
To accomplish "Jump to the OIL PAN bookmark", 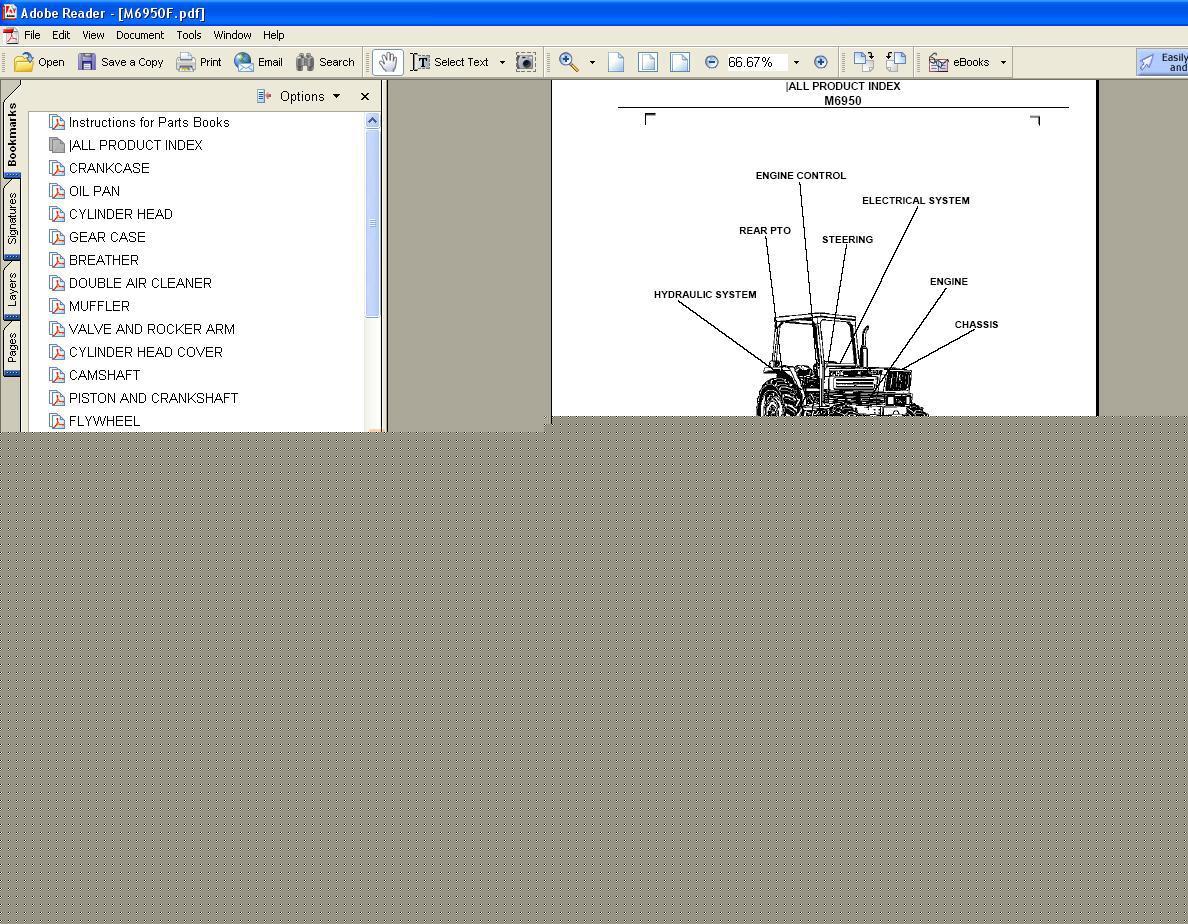I will coord(94,191).
